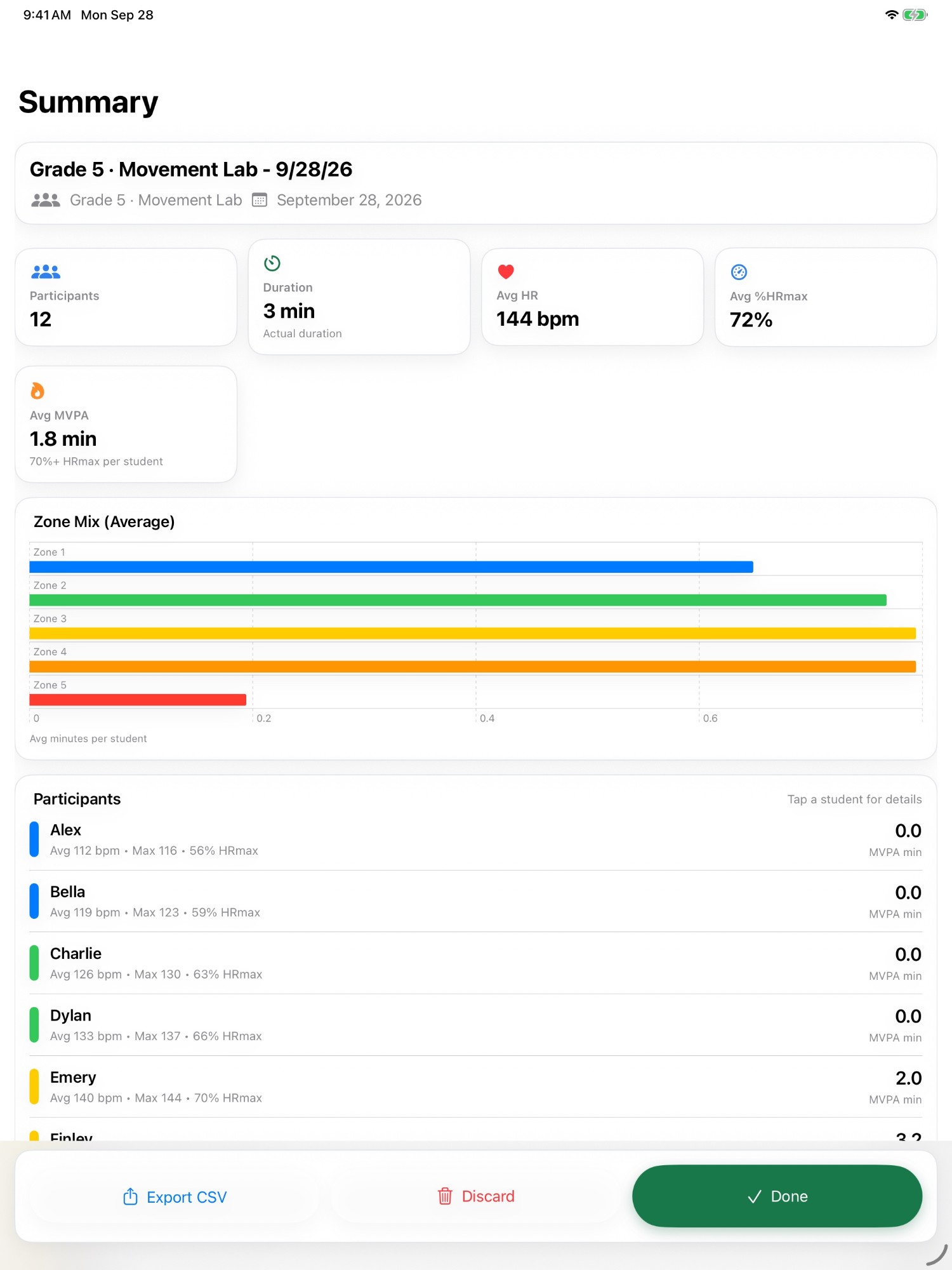Tap the Participants people icon in the stat card
Viewport: 952px width, 1270px height.
(46, 272)
